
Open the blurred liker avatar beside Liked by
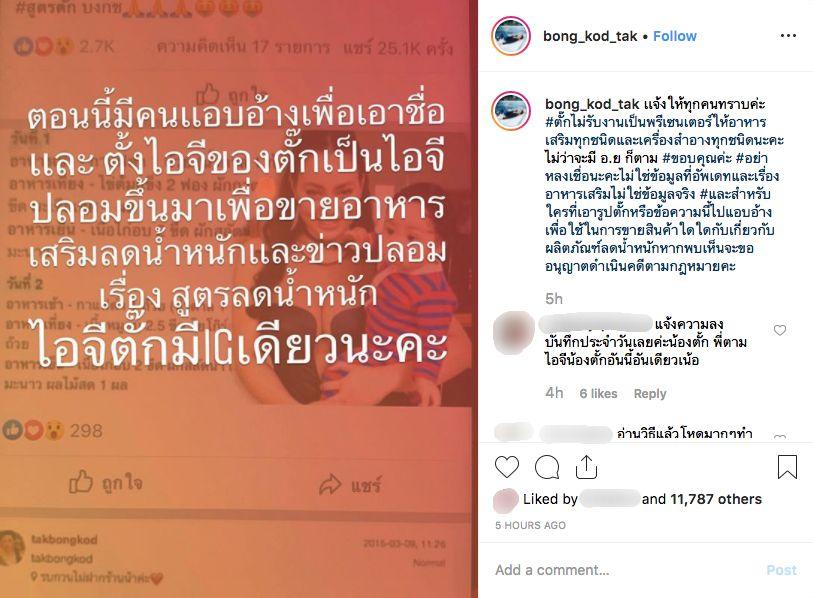[x=506, y=500]
